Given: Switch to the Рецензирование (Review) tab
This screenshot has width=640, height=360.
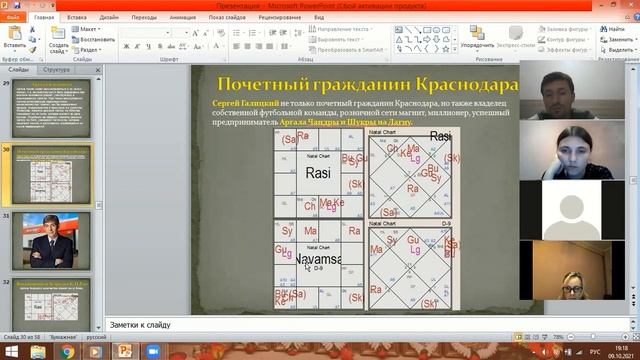Looking at the screenshot, I should point(280,18).
